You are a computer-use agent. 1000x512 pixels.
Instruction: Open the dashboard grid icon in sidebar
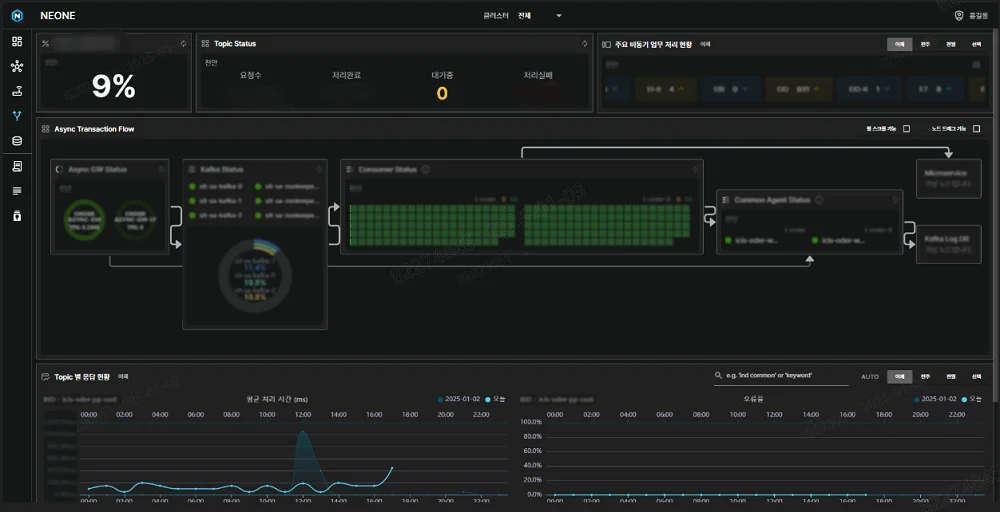16,42
